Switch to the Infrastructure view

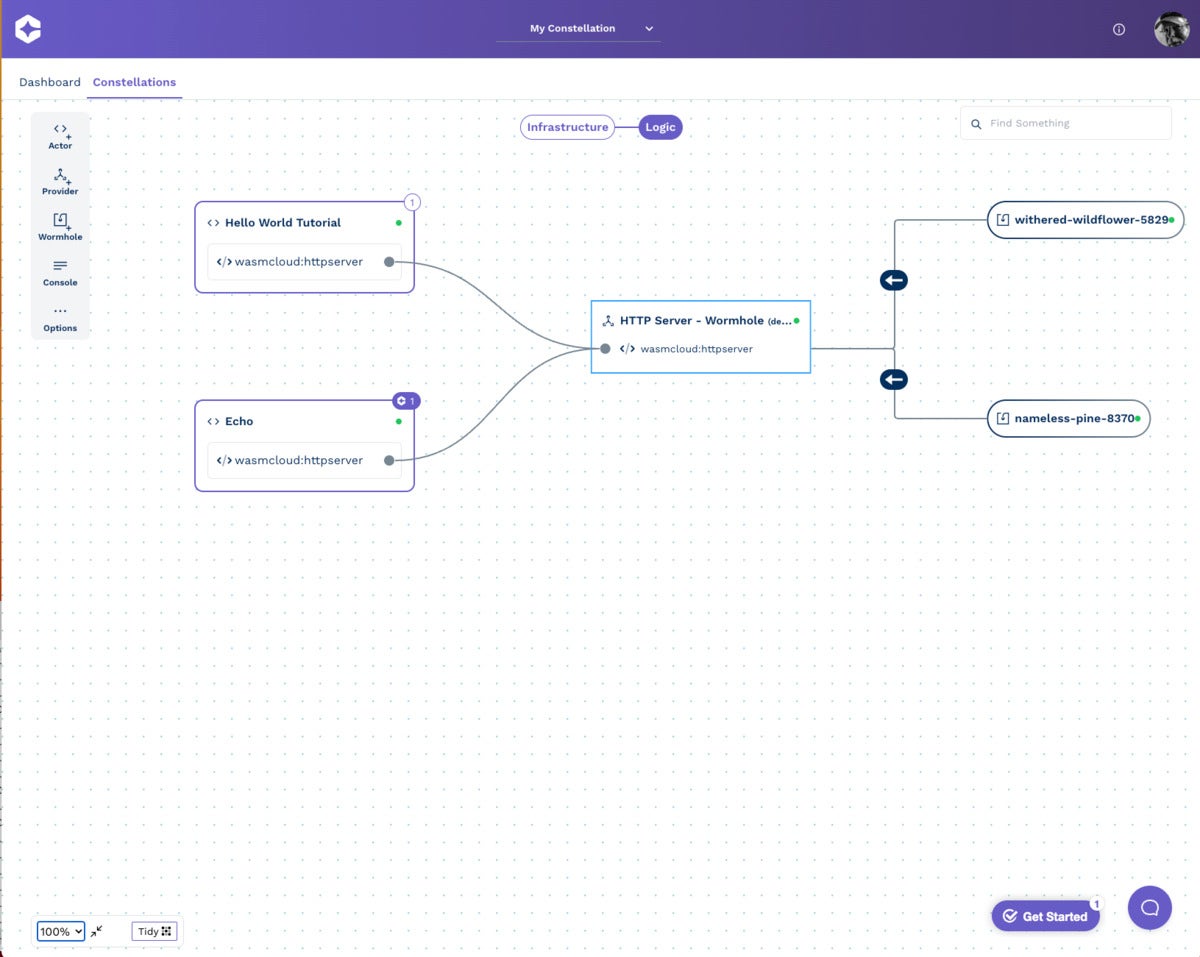click(x=567, y=127)
